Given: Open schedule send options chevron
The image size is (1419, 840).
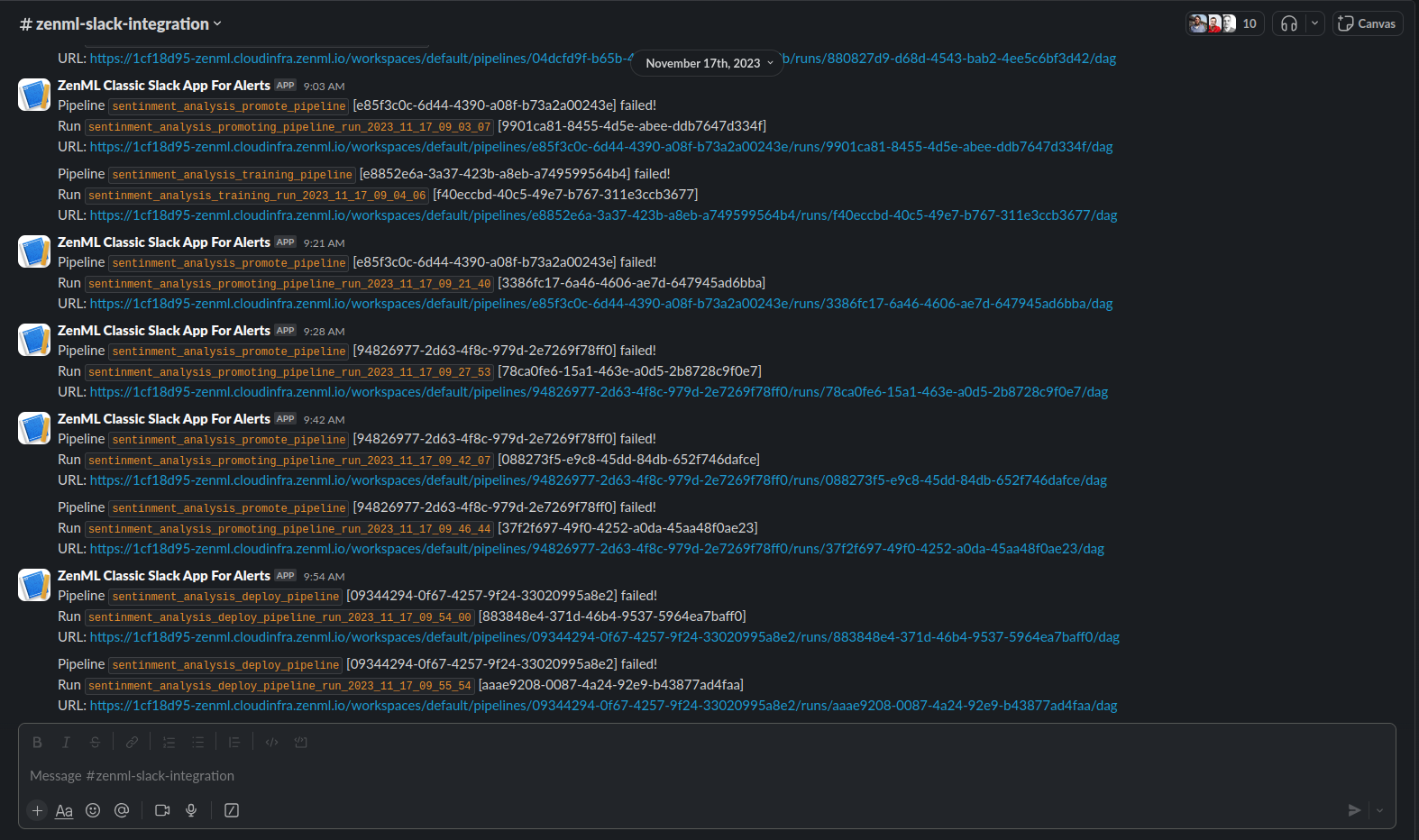Looking at the screenshot, I should point(1379,810).
